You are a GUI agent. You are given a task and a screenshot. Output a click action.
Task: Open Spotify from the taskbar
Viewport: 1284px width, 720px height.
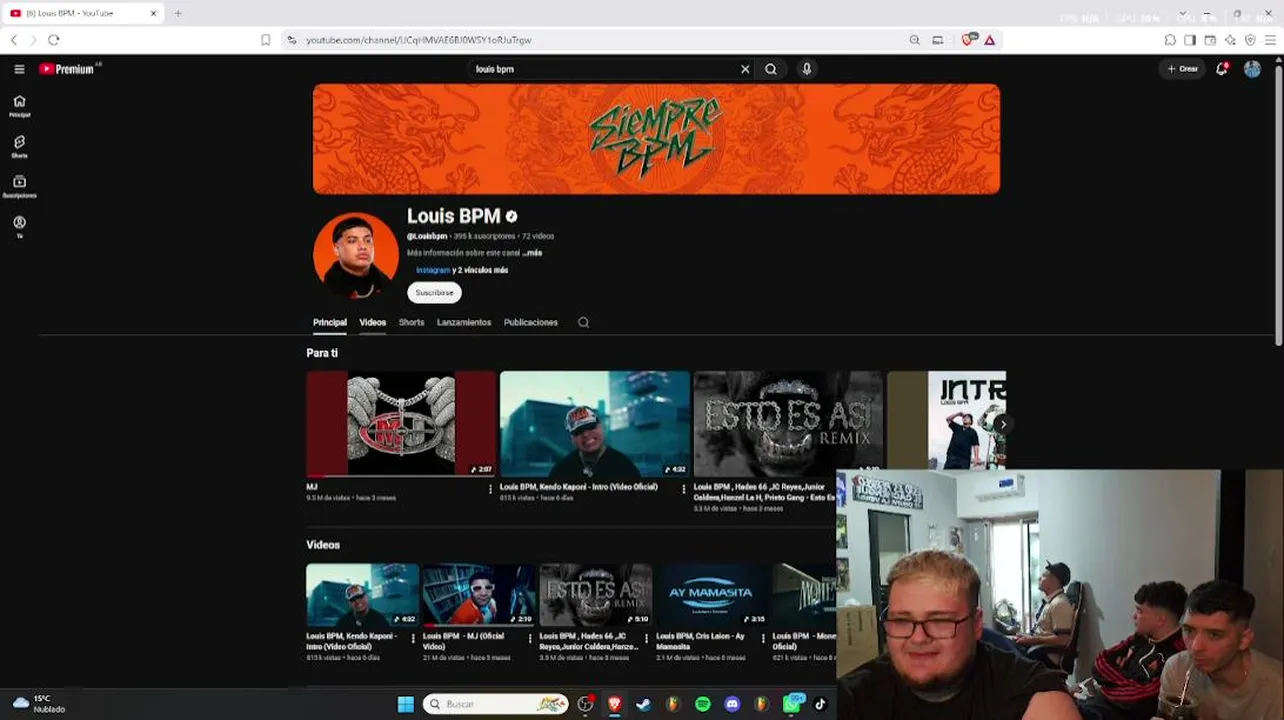tap(703, 704)
